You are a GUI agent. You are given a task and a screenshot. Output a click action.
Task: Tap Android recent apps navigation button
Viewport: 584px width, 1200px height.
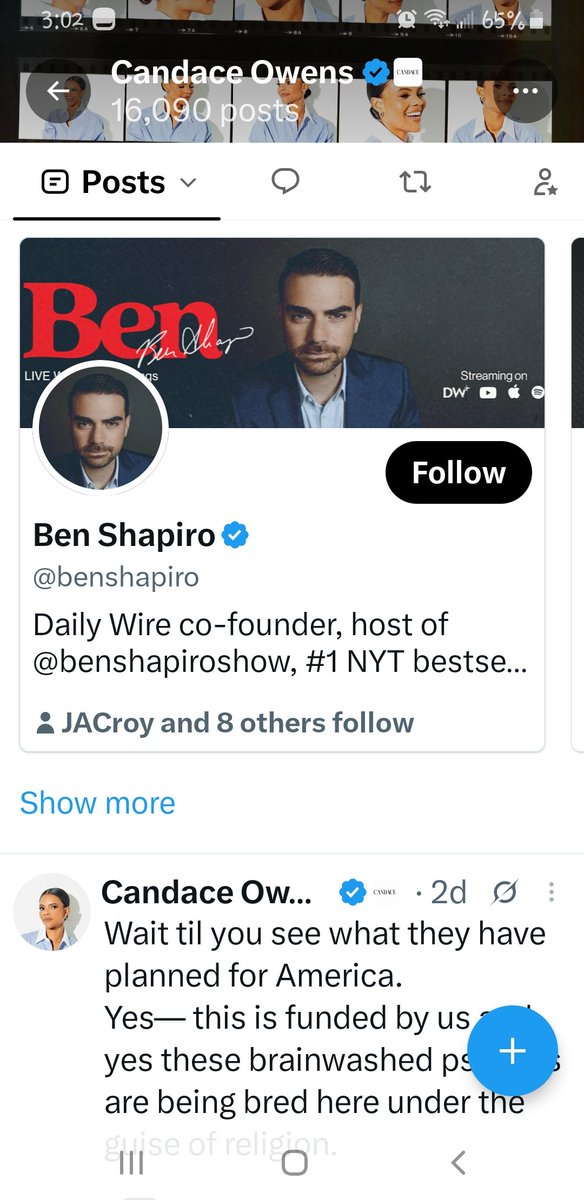[x=132, y=1162]
